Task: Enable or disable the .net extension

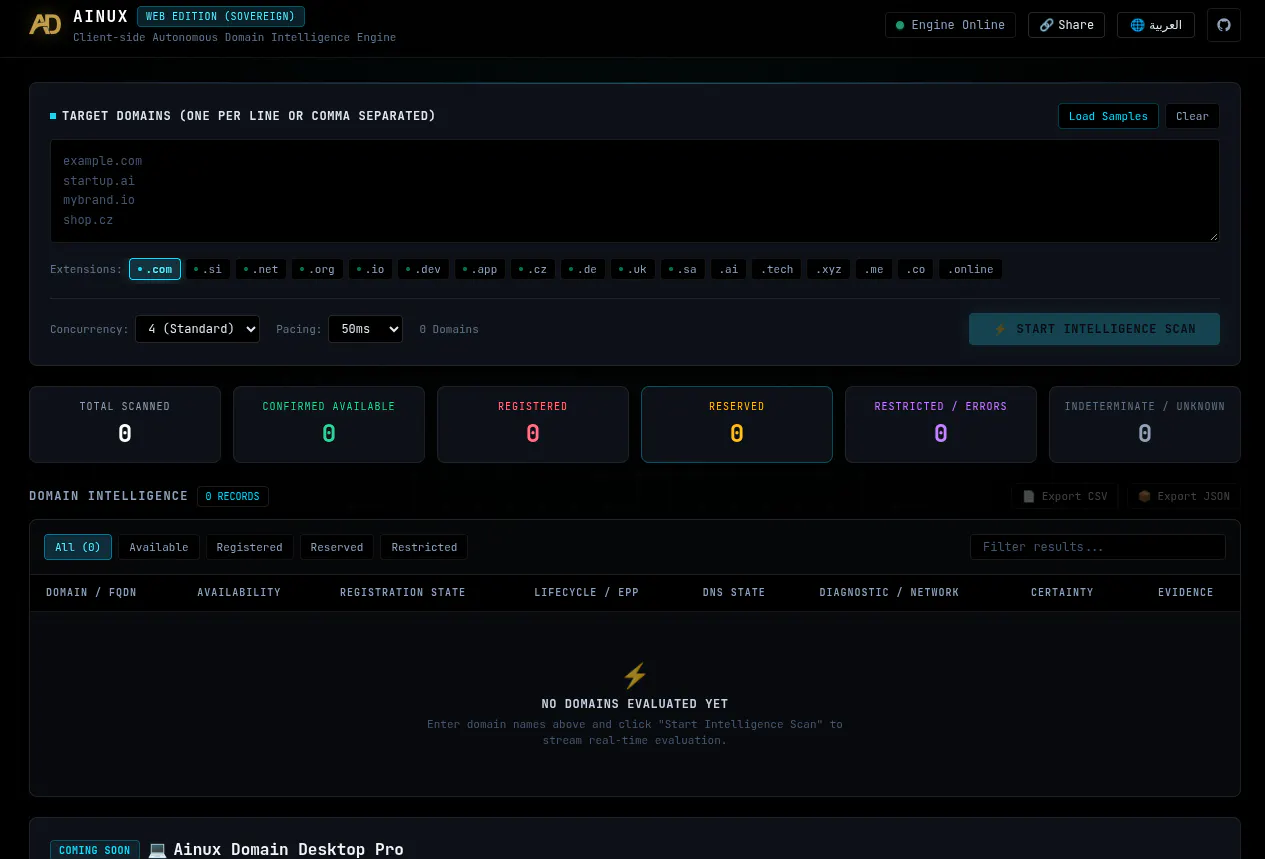Action: pyautogui.click(x=262, y=269)
